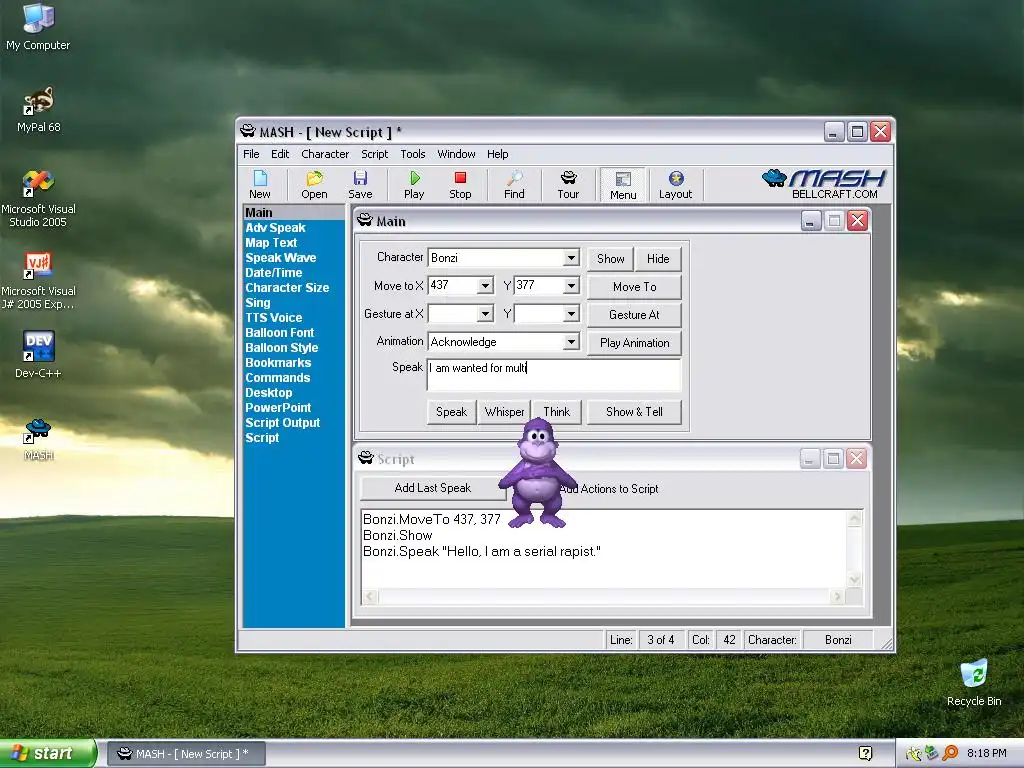Viewport: 1024px width, 768px height.
Task: Click the MASH title bar application icon
Action: pos(248,131)
